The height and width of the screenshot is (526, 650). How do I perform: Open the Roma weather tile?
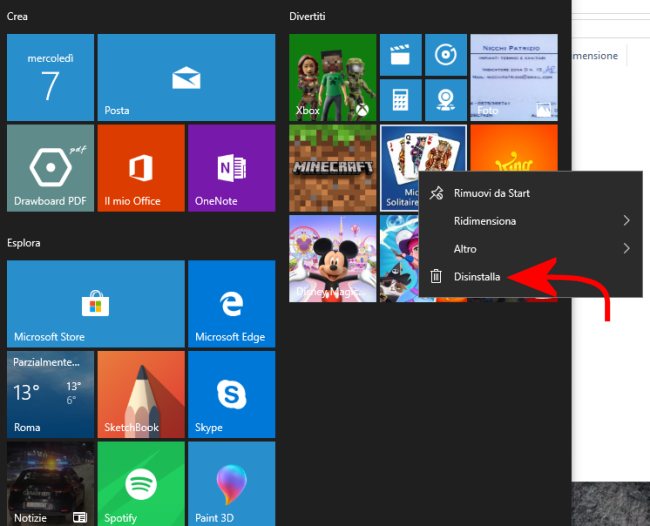(x=50, y=395)
